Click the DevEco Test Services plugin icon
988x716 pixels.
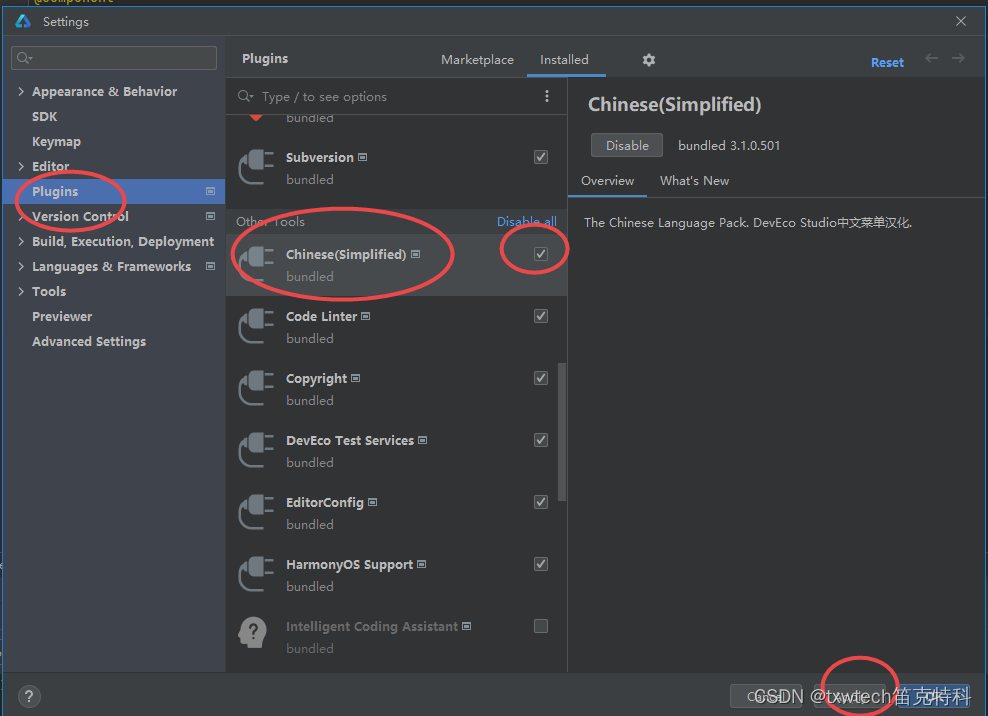[256, 450]
